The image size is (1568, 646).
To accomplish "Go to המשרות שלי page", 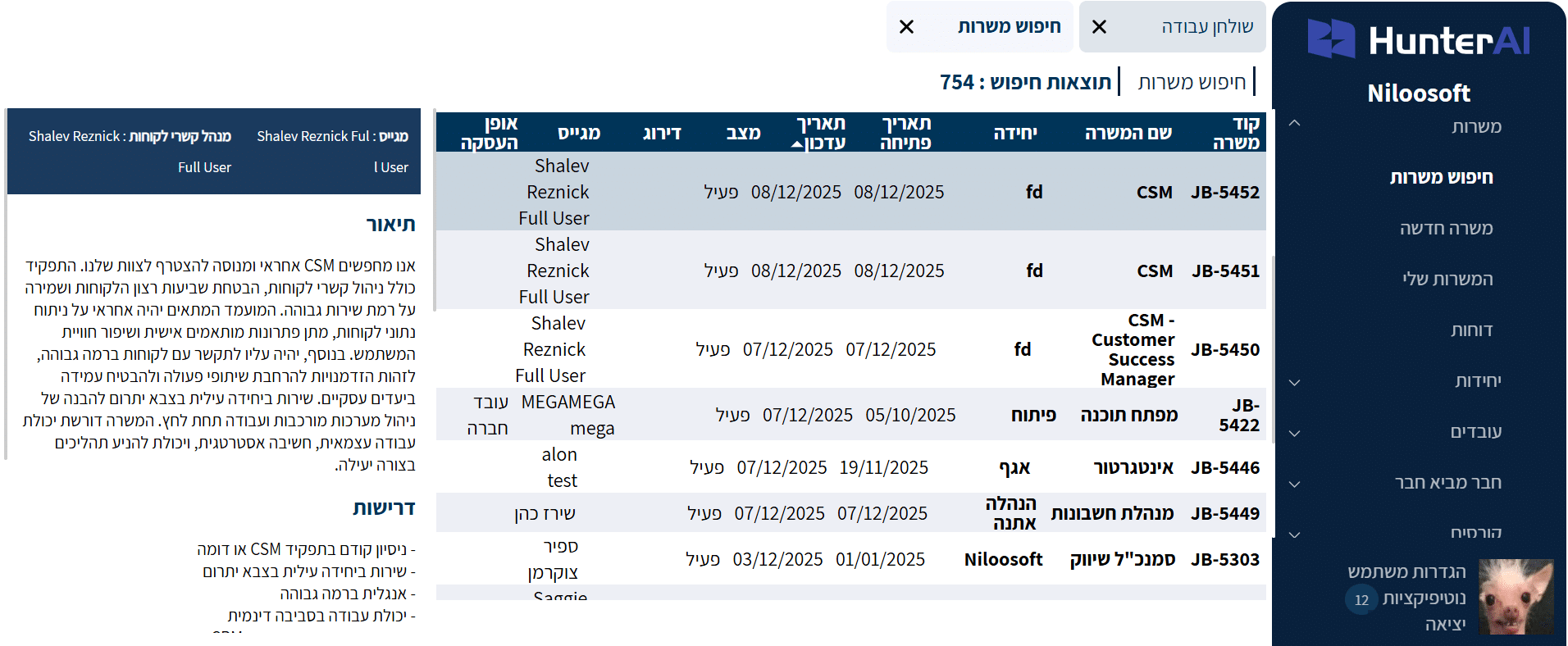I will click(x=1447, y=279).
